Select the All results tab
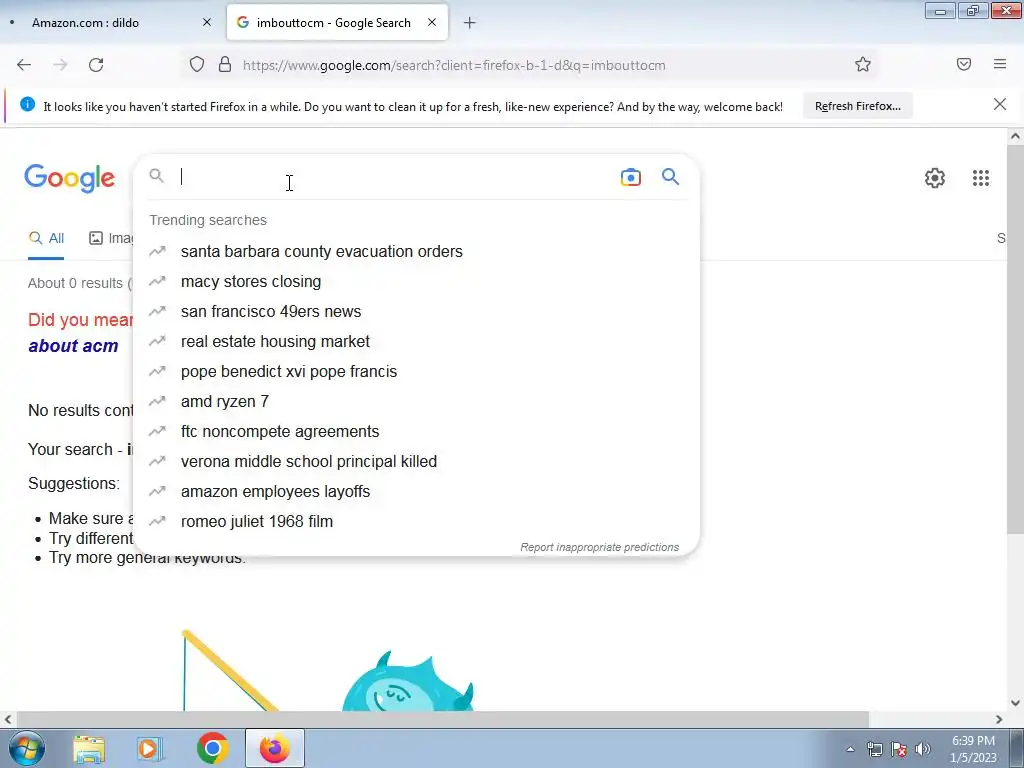Image resolution: width=1024 pixels, height=768 pixels. click(x=46, y=238)
